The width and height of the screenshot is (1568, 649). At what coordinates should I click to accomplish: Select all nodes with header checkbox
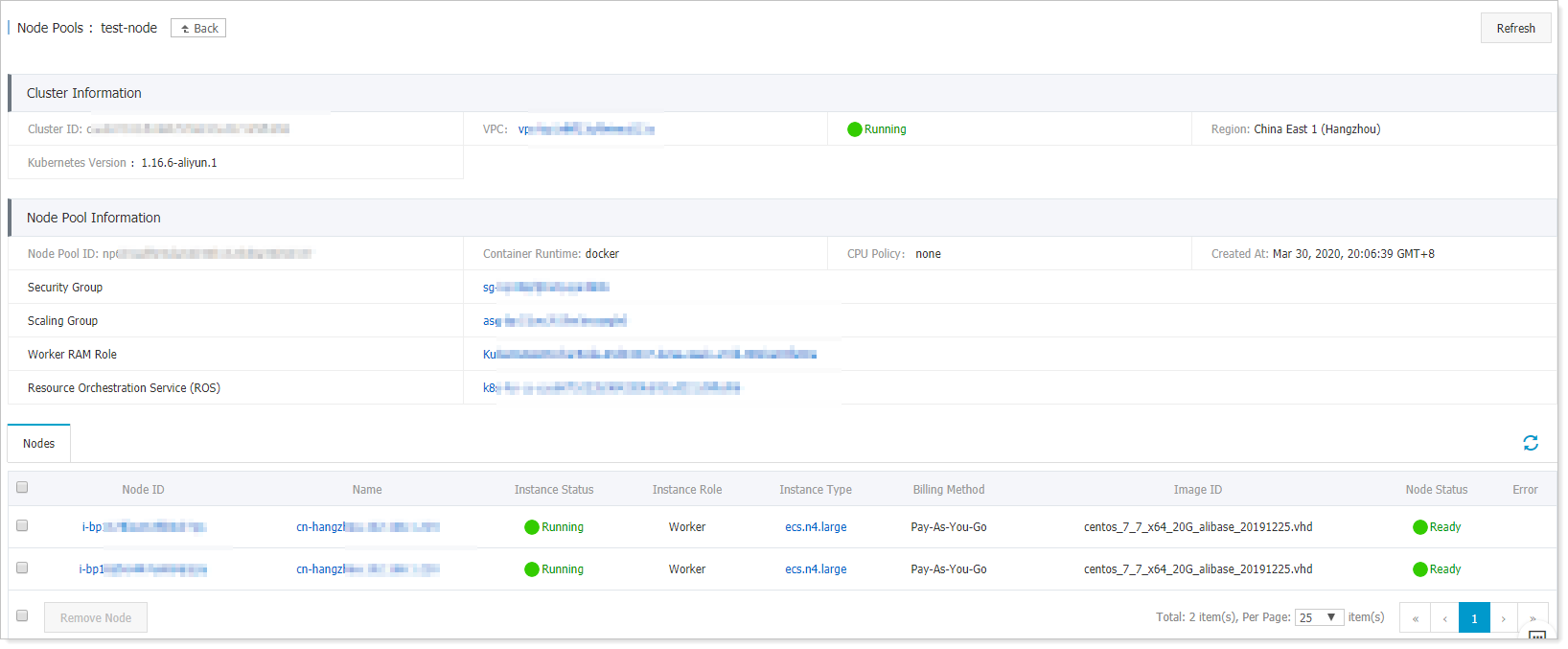(22, 487)
